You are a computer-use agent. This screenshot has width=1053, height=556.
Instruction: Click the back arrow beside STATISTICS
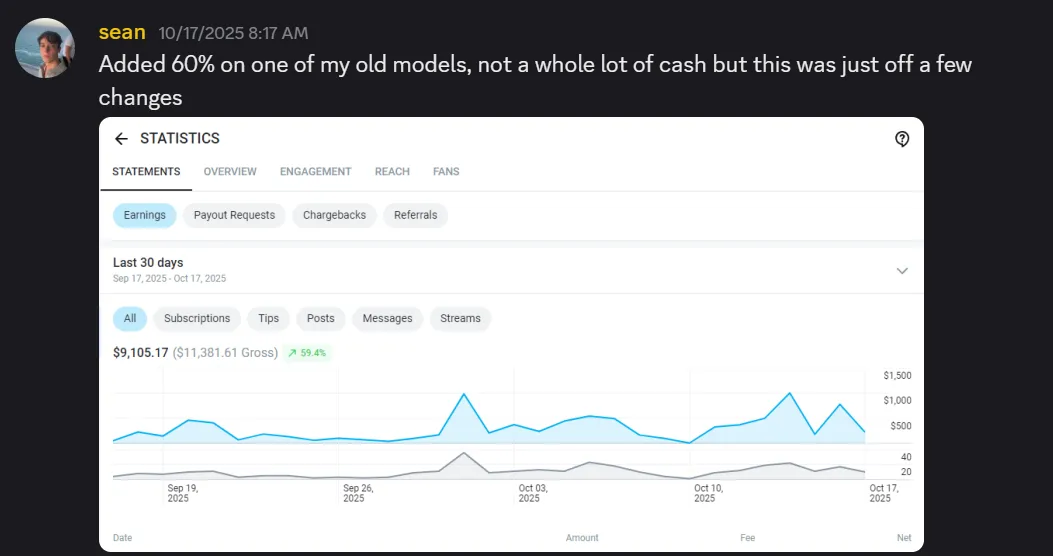pyautogui.click(x=121, y=139)
